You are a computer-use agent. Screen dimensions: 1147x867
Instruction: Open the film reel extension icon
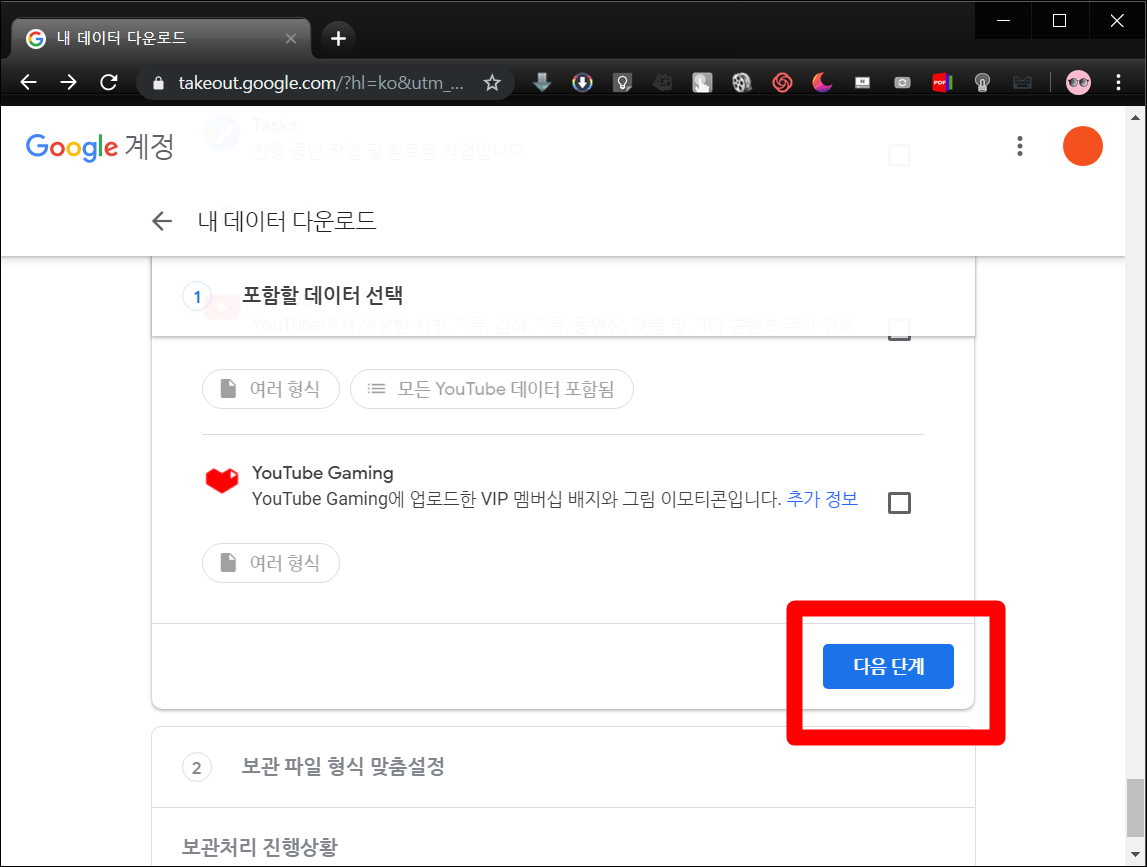742,83
